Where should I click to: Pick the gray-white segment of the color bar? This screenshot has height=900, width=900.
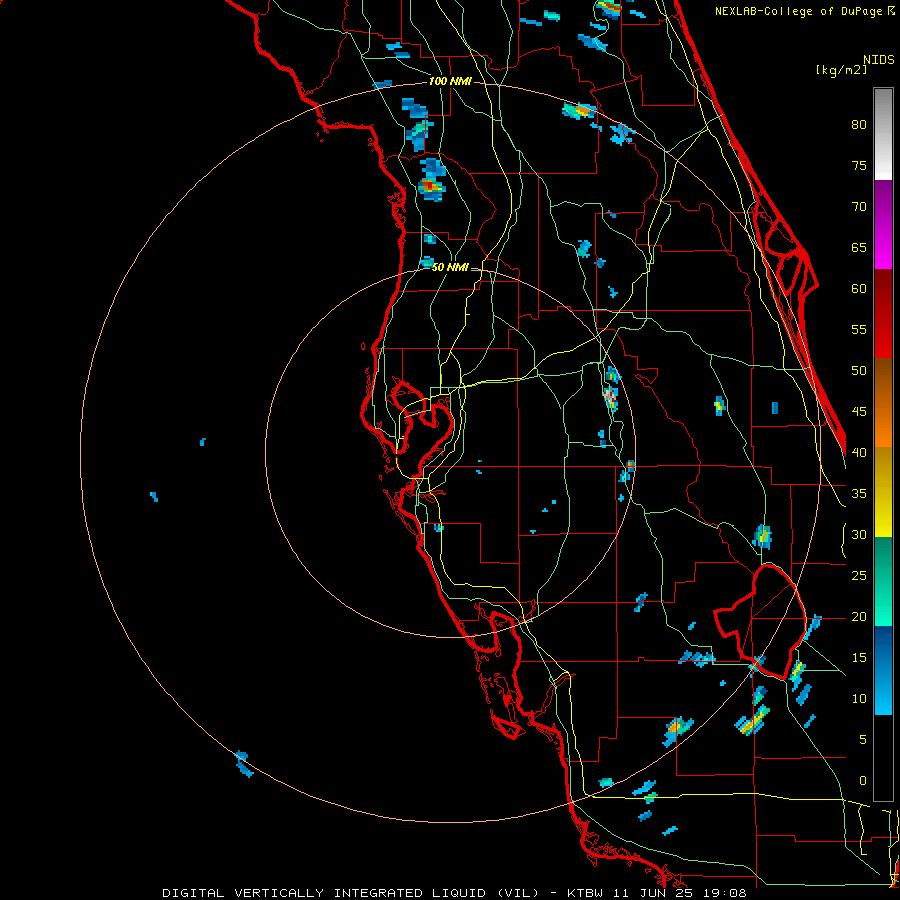pos(883,134)
